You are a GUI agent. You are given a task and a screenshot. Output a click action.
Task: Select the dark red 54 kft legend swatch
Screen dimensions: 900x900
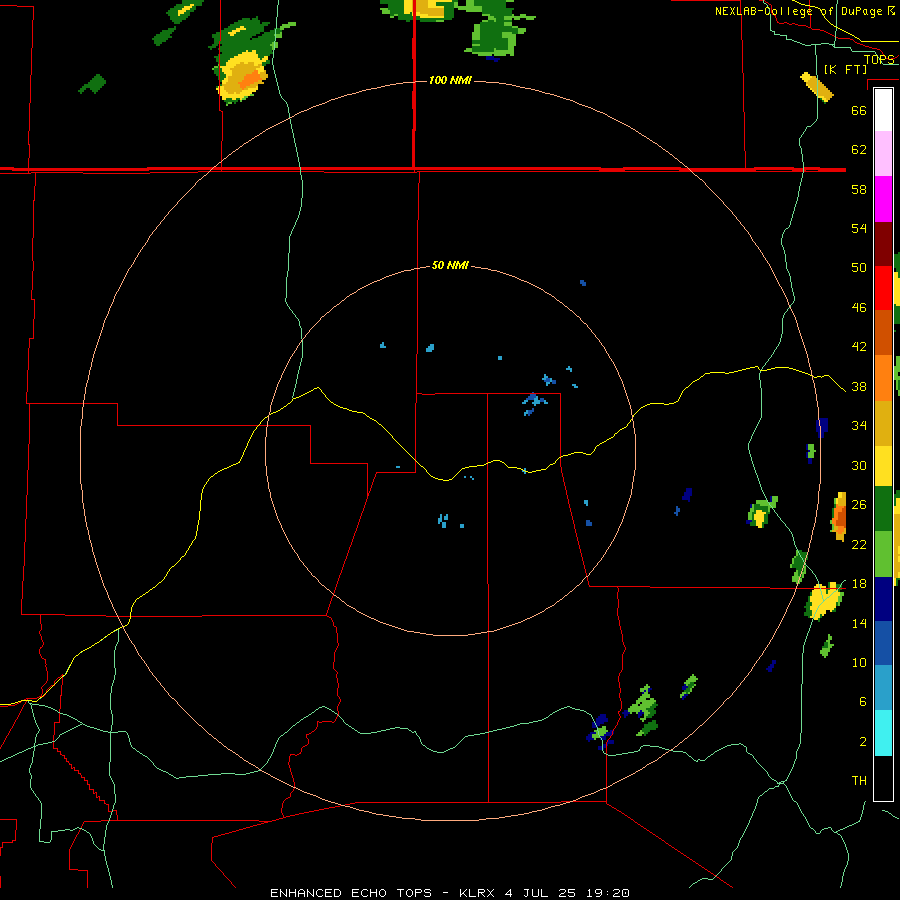tap(883, 244)
